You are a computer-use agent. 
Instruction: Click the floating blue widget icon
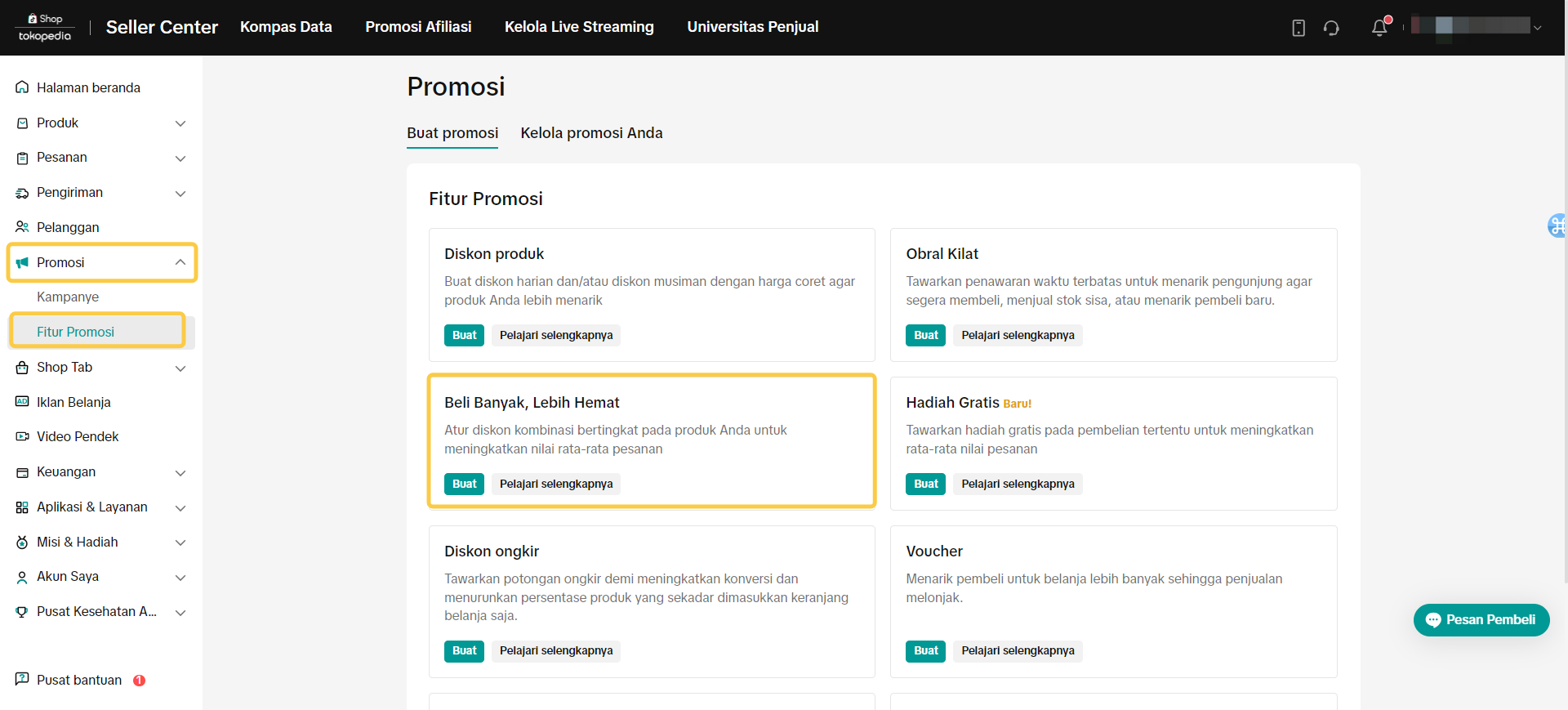pyautogui.click(x=1557, y=226)
